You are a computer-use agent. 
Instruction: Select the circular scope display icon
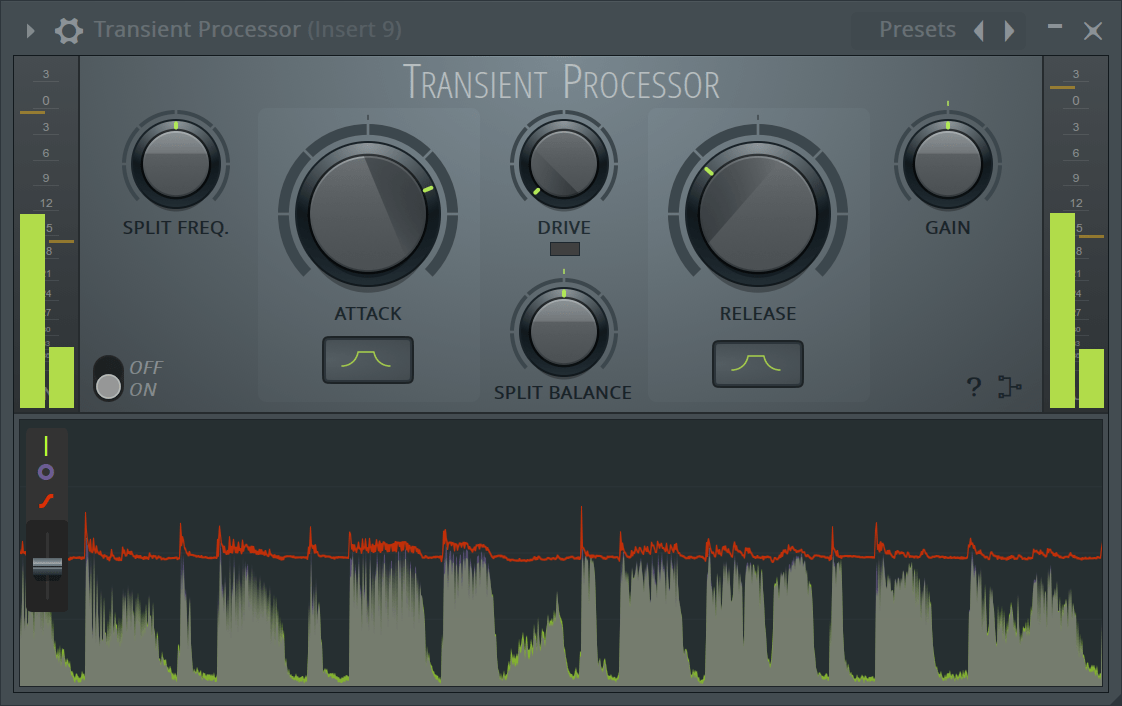click(x=46, y=470)
